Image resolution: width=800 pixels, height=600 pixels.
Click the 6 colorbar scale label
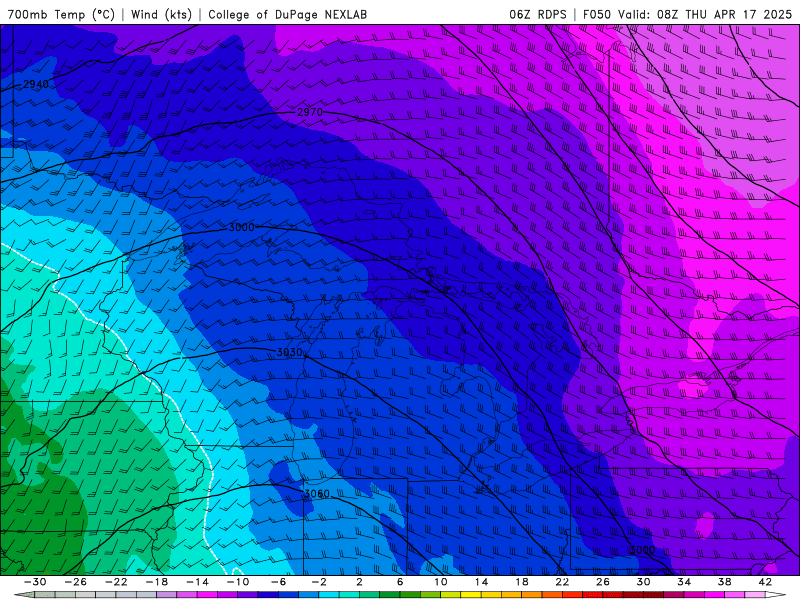(x=400, y=582)
